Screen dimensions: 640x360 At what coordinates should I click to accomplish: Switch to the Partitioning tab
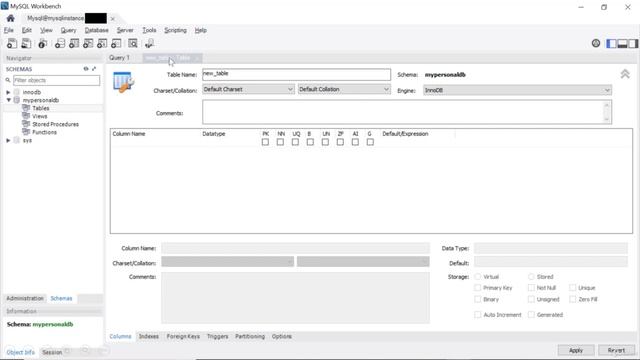250,336
